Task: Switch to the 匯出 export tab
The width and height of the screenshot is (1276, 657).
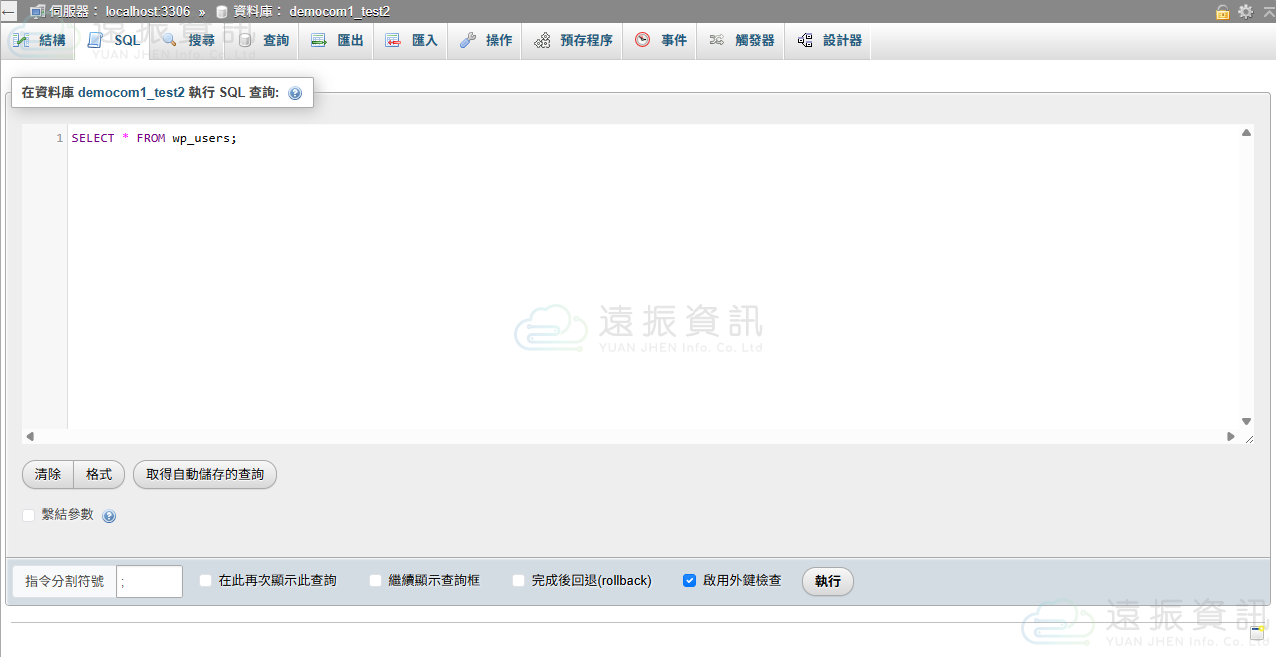Action: click(337, 41)
